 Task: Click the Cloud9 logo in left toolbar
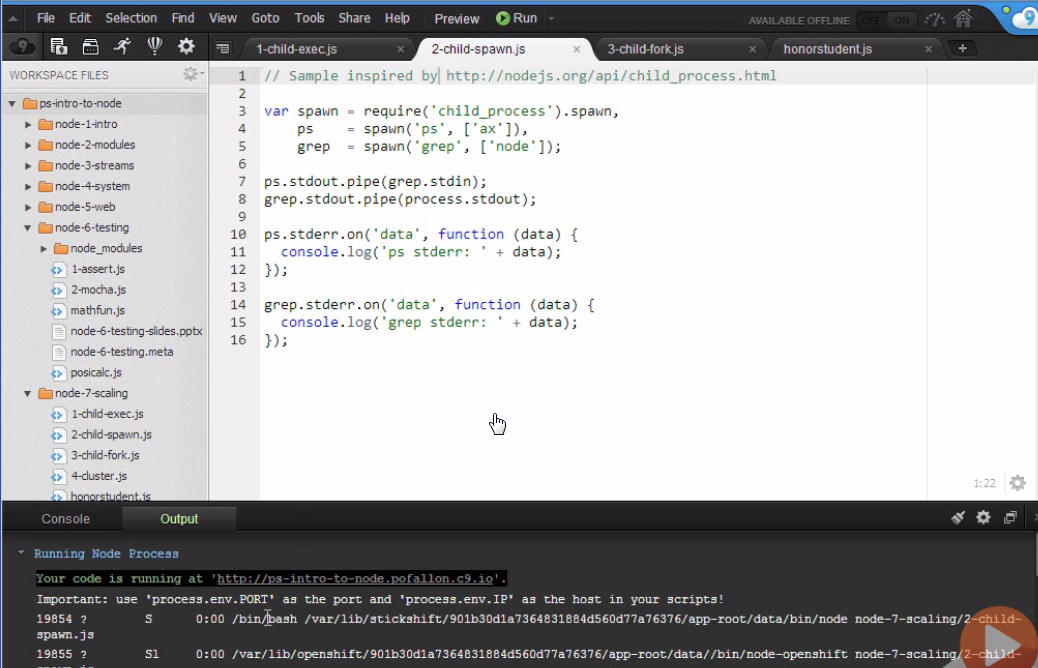pos(22,47)
